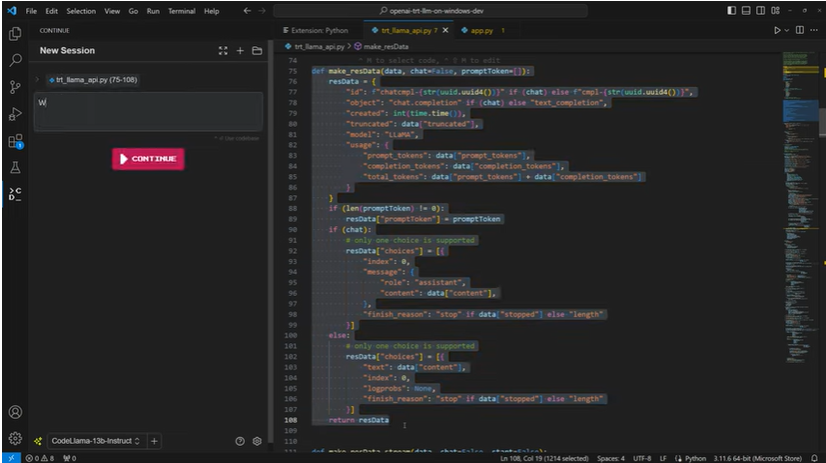
Task: Start a new Continue session with plus icon
Action: (240, 51)
